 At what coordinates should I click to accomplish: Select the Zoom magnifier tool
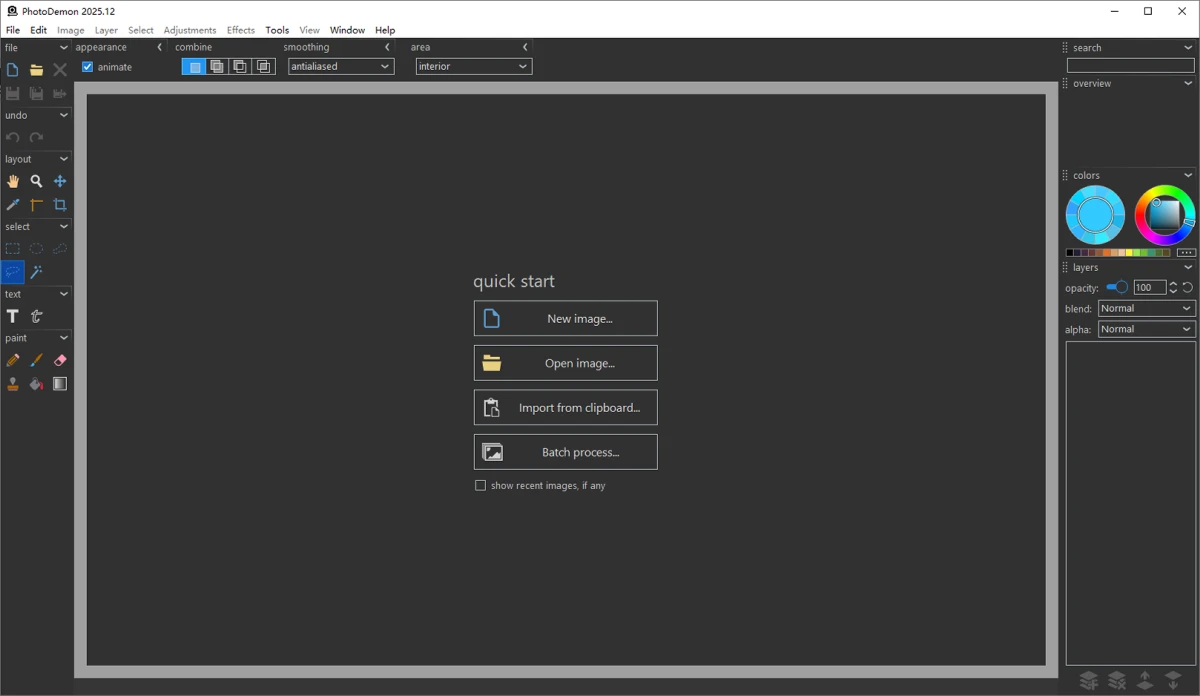[36, 181]
